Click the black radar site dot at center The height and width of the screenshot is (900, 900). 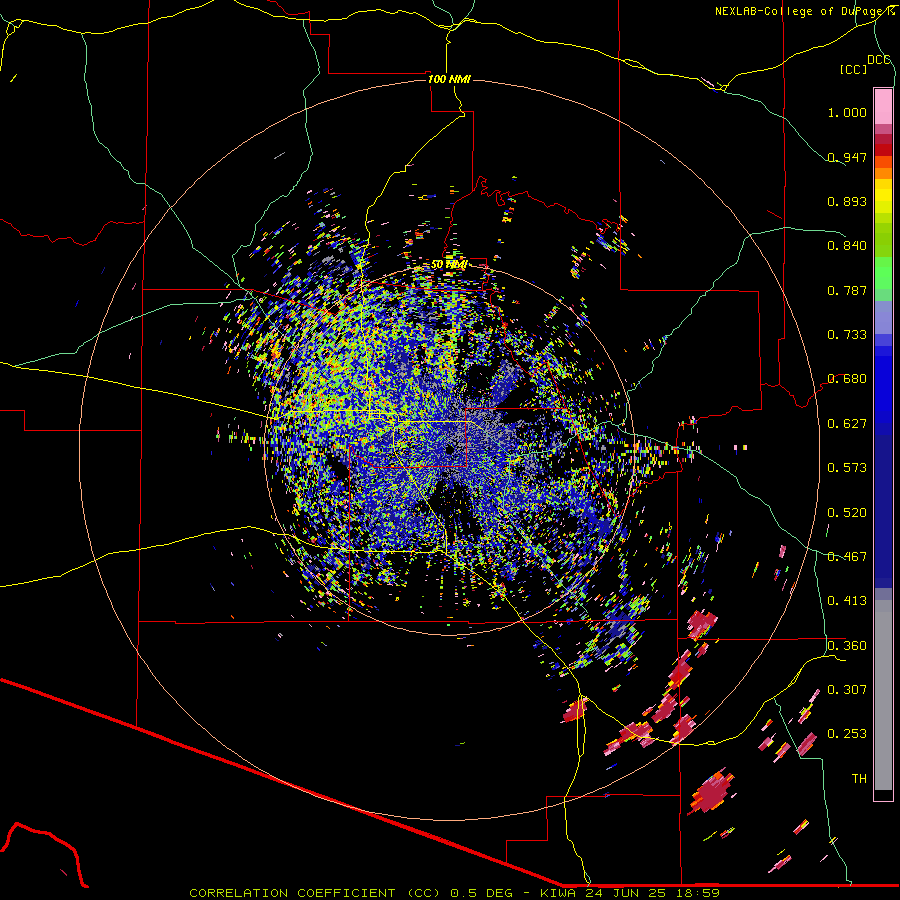(x=450, y=449)
